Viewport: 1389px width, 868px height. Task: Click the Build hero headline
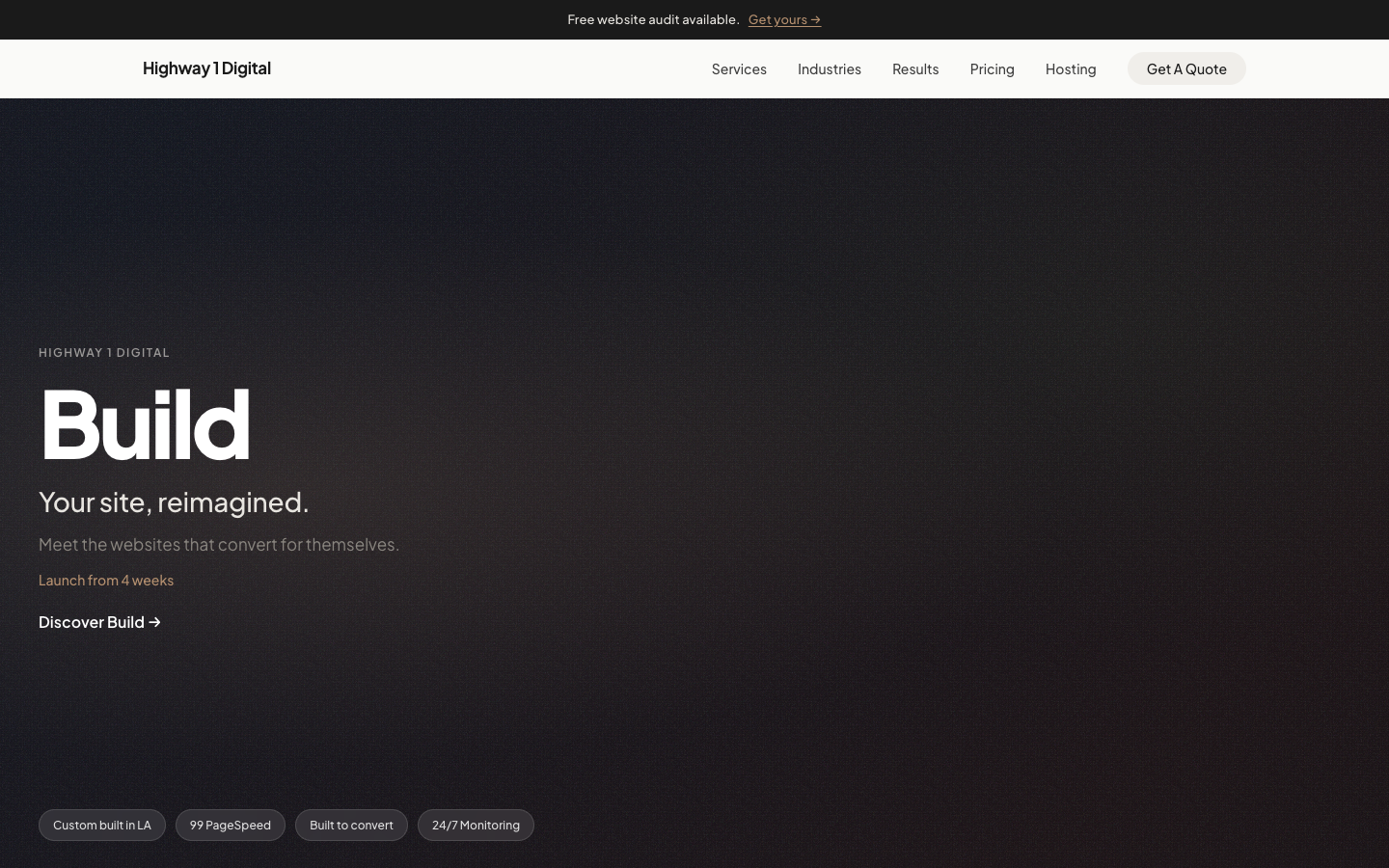click(145, 424)
